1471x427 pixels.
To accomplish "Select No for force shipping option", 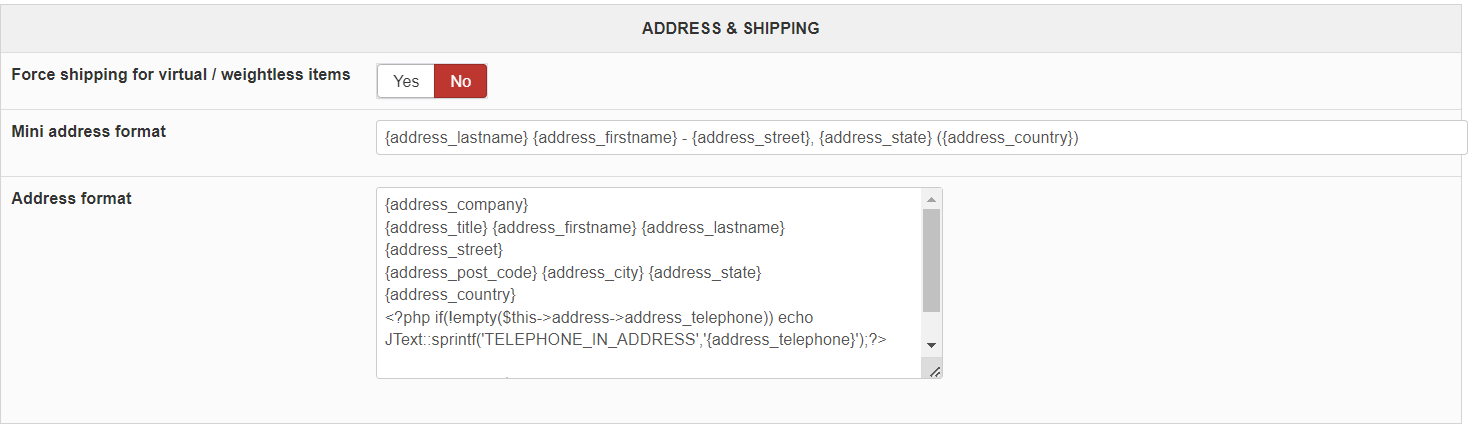I will click(x=460, y=81).
